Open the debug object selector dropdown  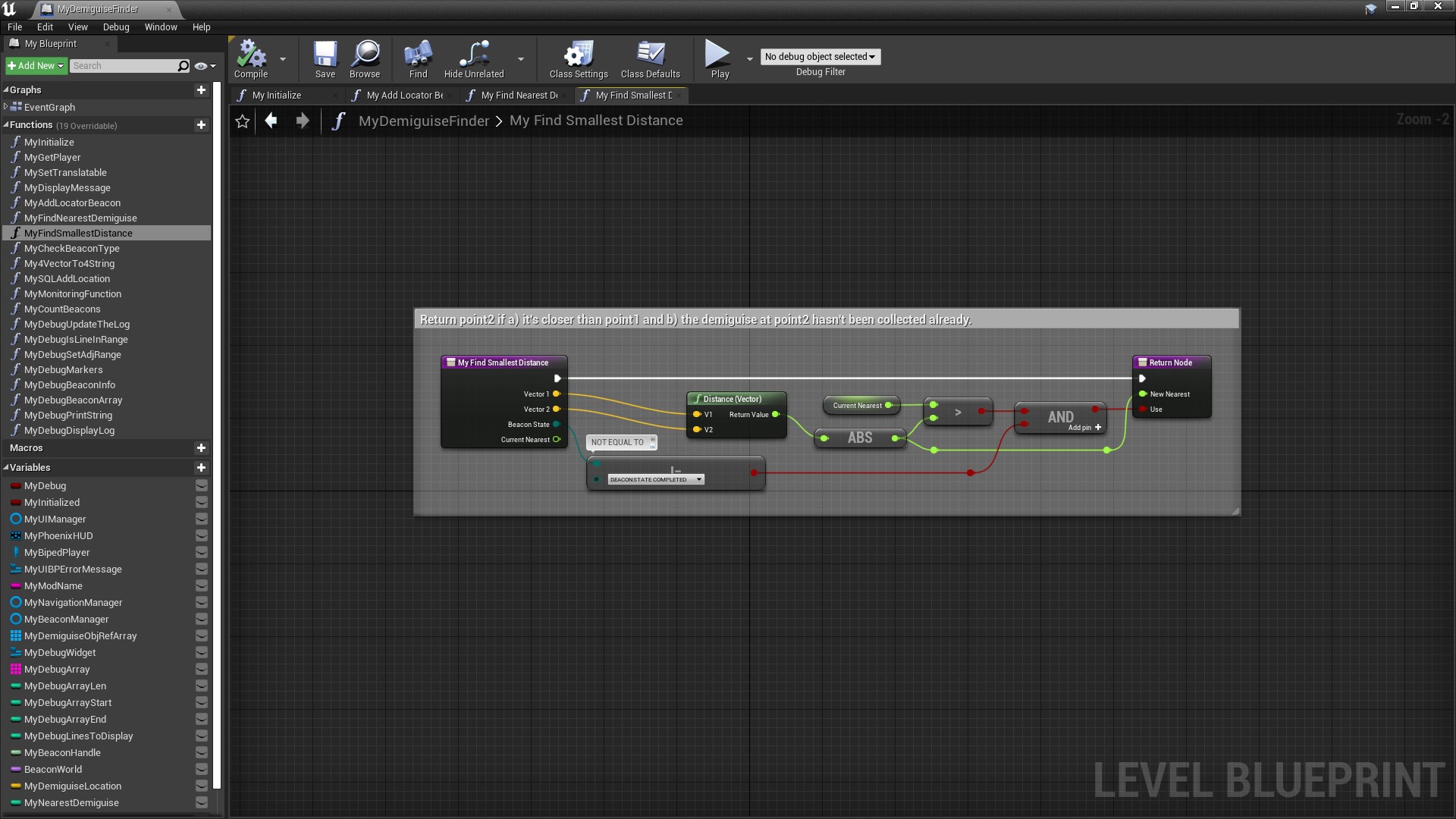820,57
